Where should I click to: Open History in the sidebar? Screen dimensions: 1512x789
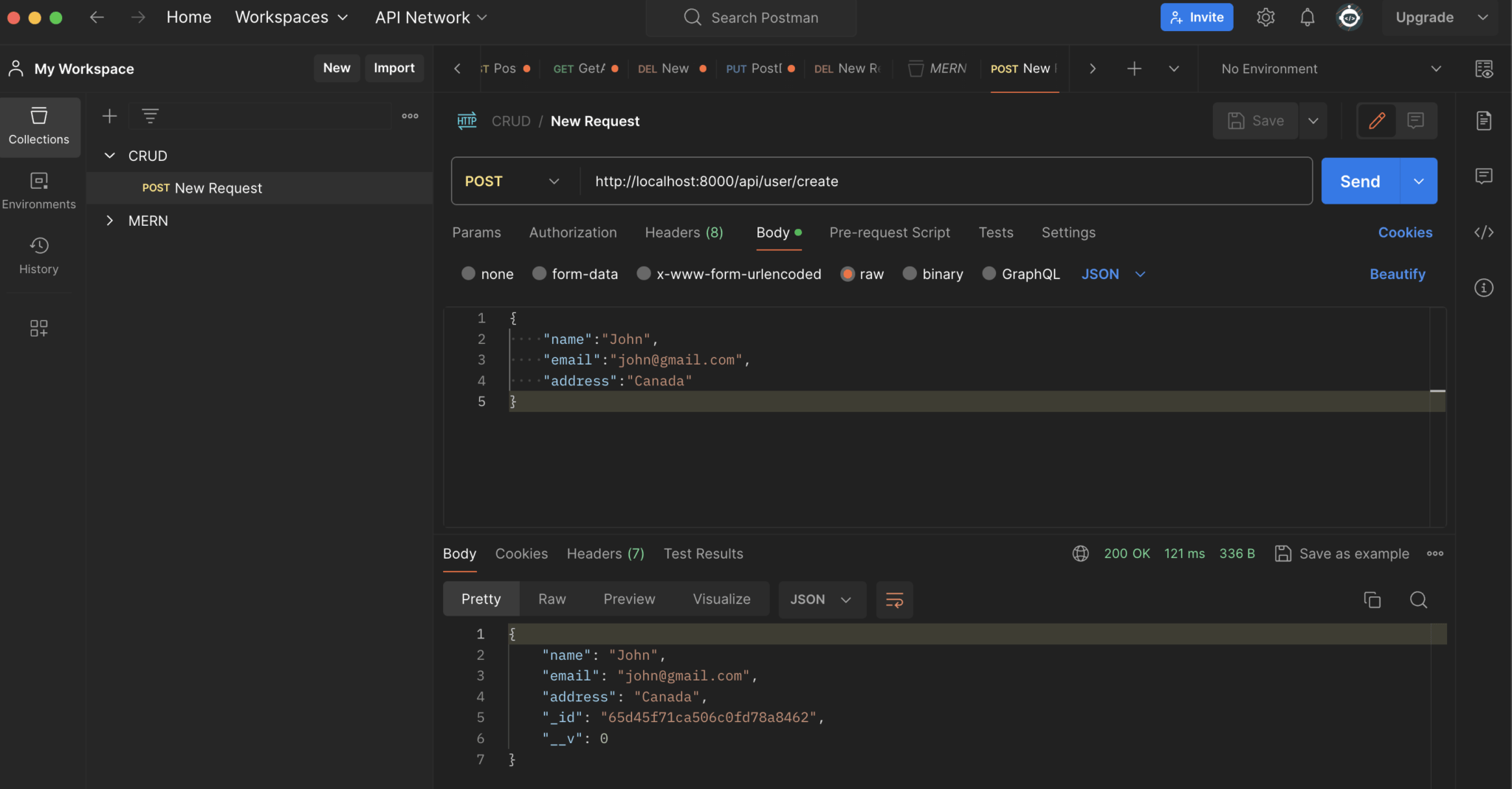(39, 255)
